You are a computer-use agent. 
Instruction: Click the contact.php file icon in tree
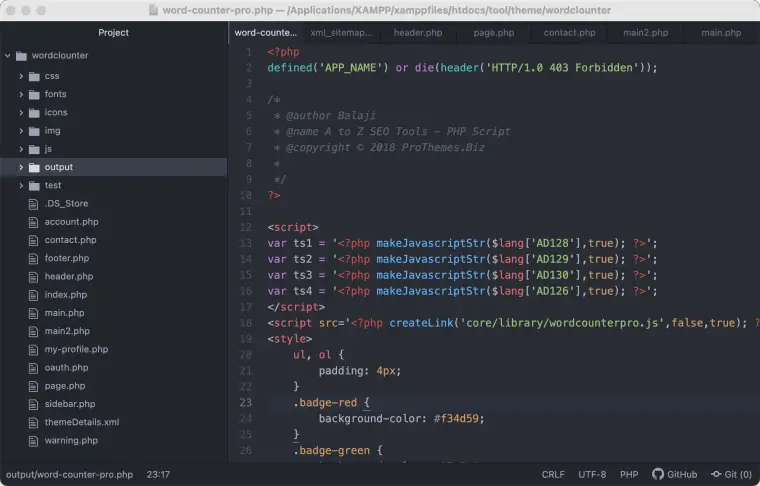point(33,240)
